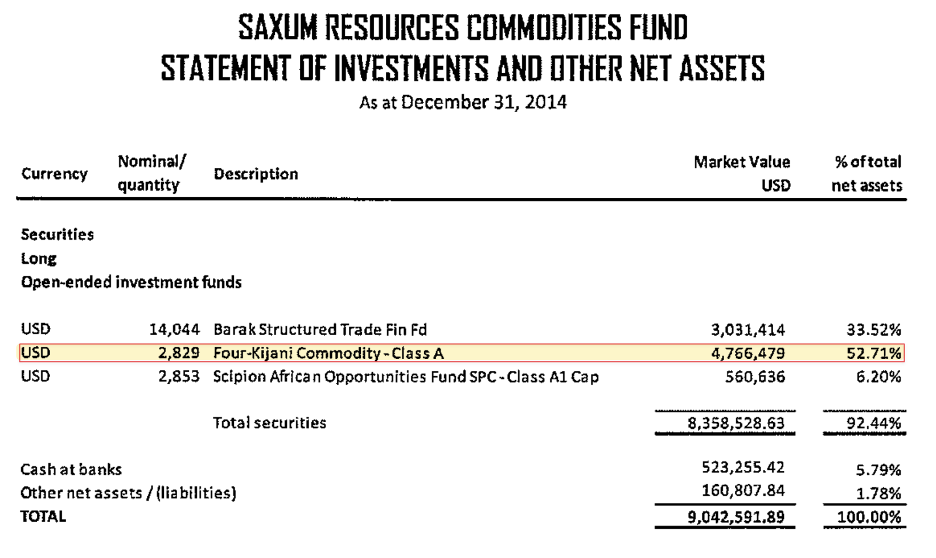The height and width of the screenshot is (558, 936).
Task: Click the As at December 31, 2014 date
Action: point(463,102)
